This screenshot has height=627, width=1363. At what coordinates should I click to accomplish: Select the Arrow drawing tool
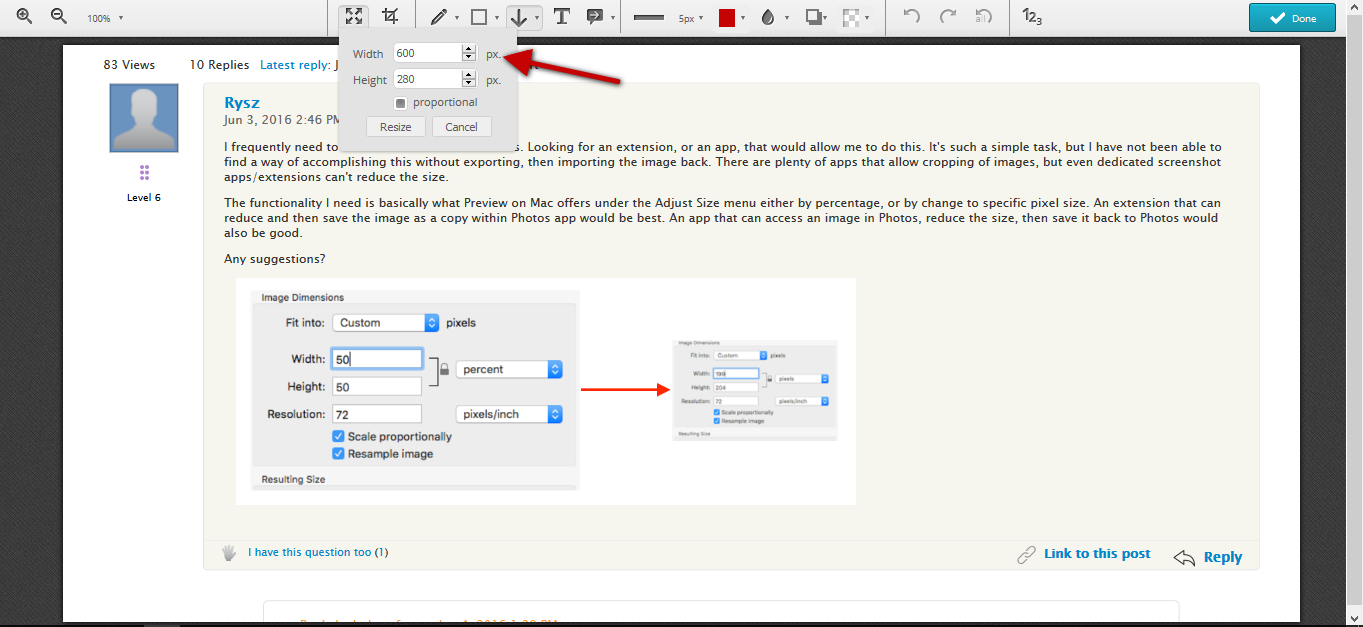tap(519, 17)
